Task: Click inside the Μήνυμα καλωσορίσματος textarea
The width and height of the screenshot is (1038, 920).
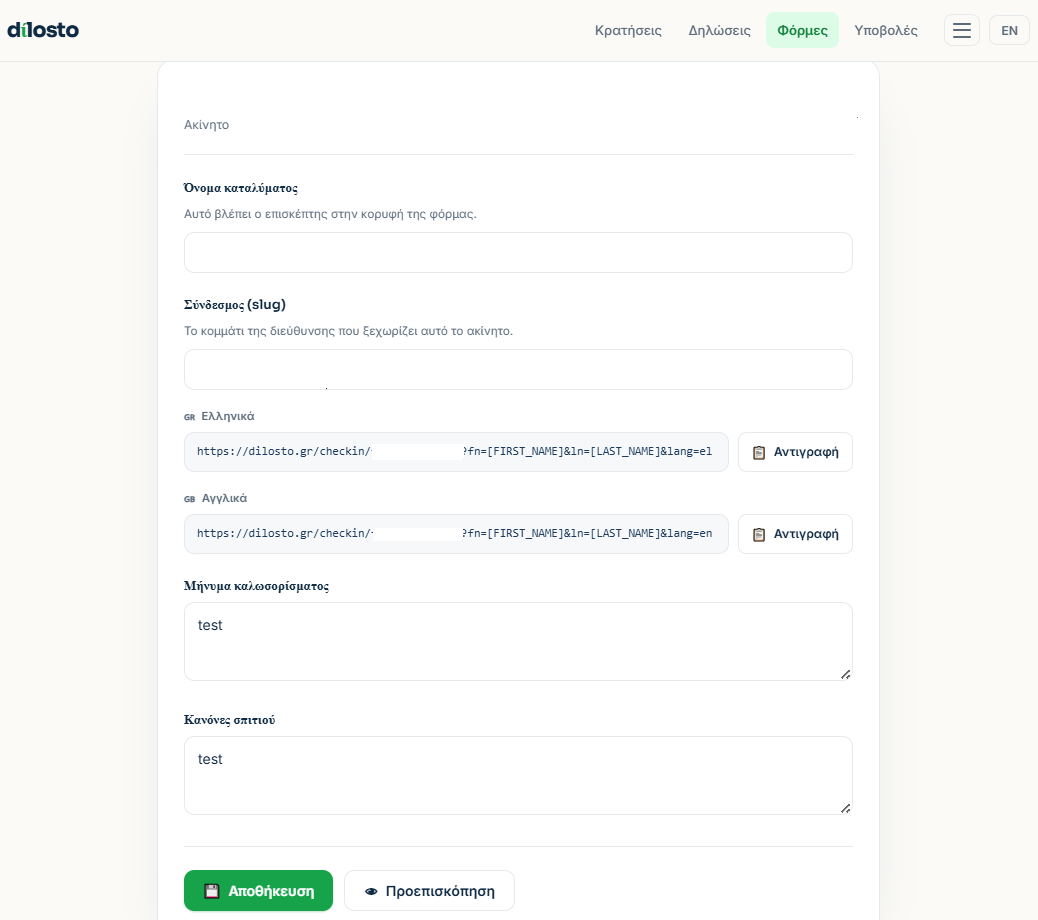Action: coord(518,641)
